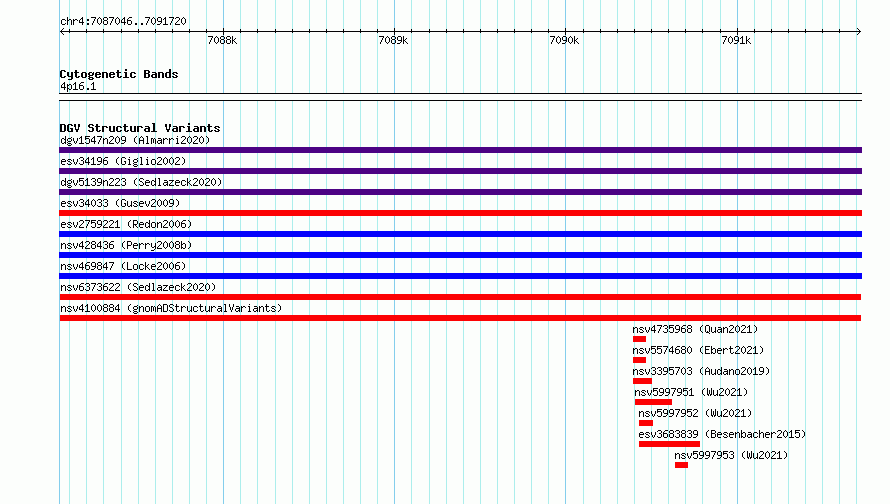Open the esv3683839 (Besenbacher2015) label
The height and width of the screenshot is (504, 890).
coord(723,434)
